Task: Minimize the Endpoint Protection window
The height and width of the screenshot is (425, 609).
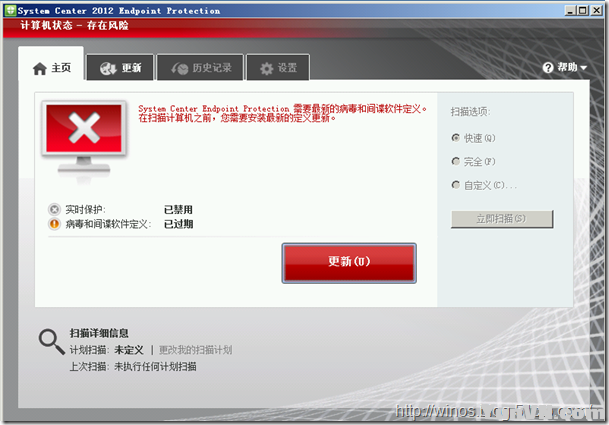Action: click(x=570, y=10)
